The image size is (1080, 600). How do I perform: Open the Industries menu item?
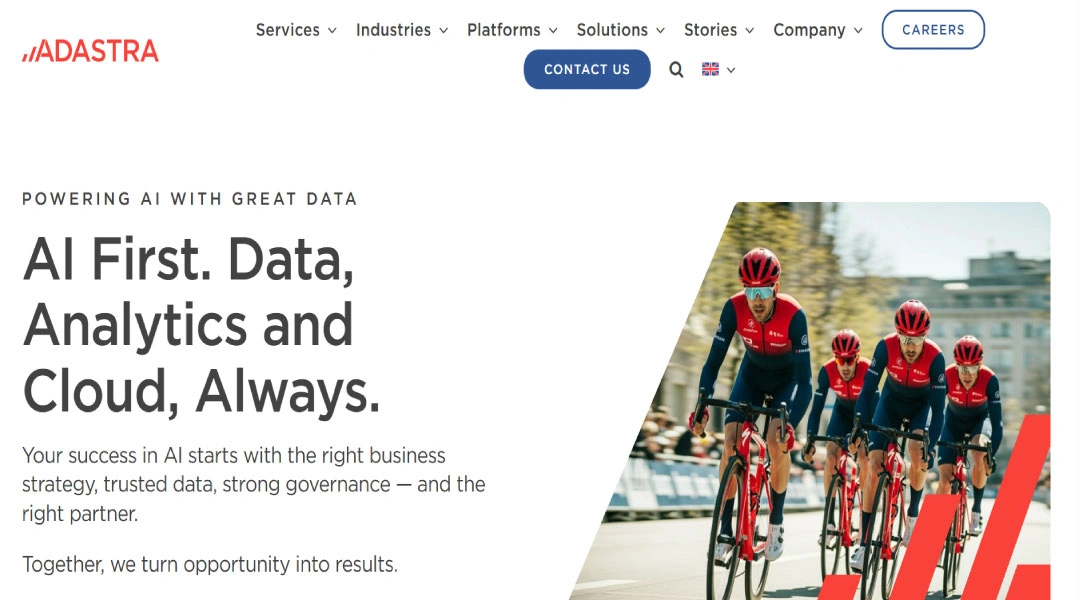pyautogui.click(x=393, y=30)
